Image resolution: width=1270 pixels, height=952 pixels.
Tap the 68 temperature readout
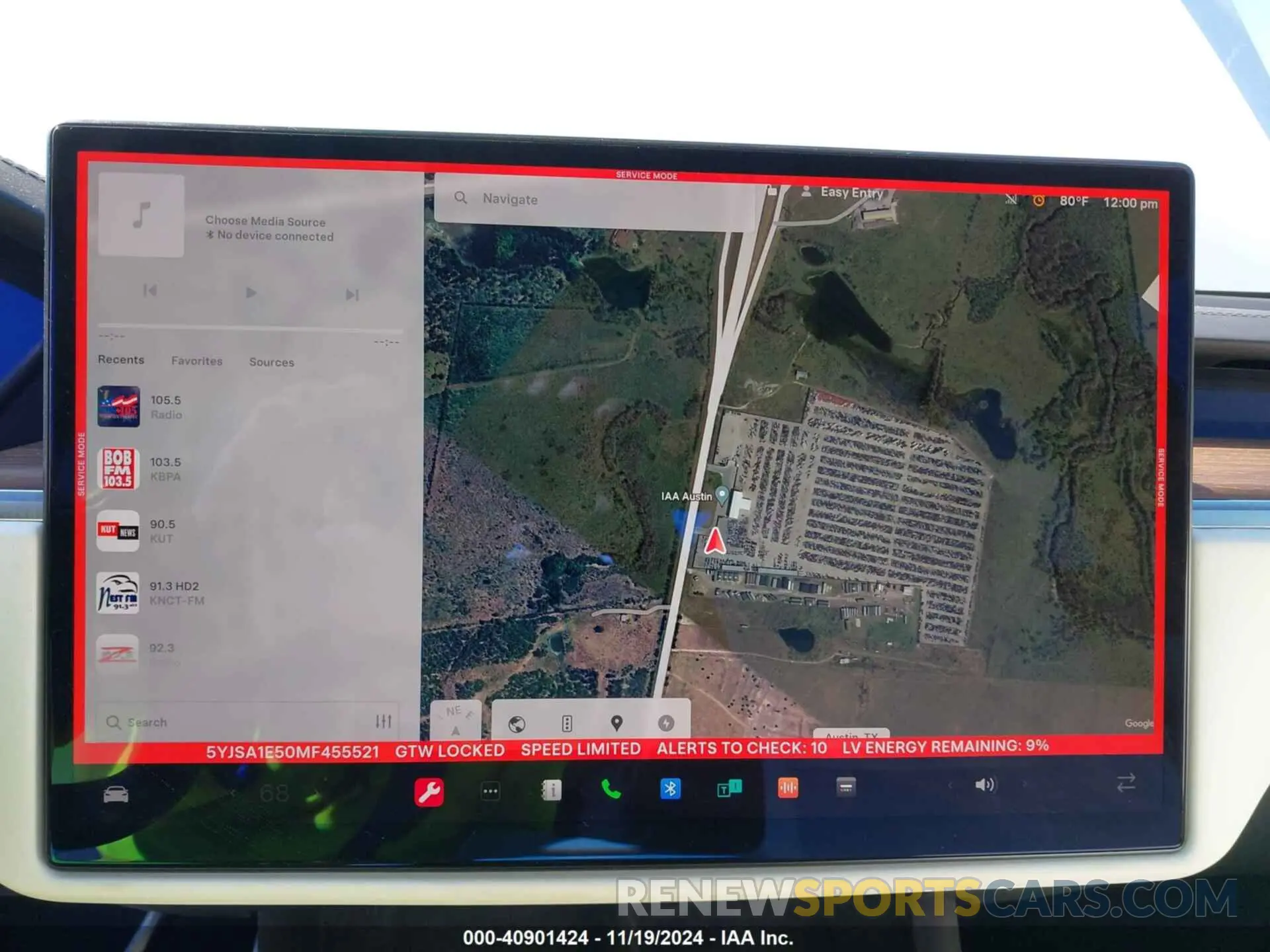pos(274,793)
